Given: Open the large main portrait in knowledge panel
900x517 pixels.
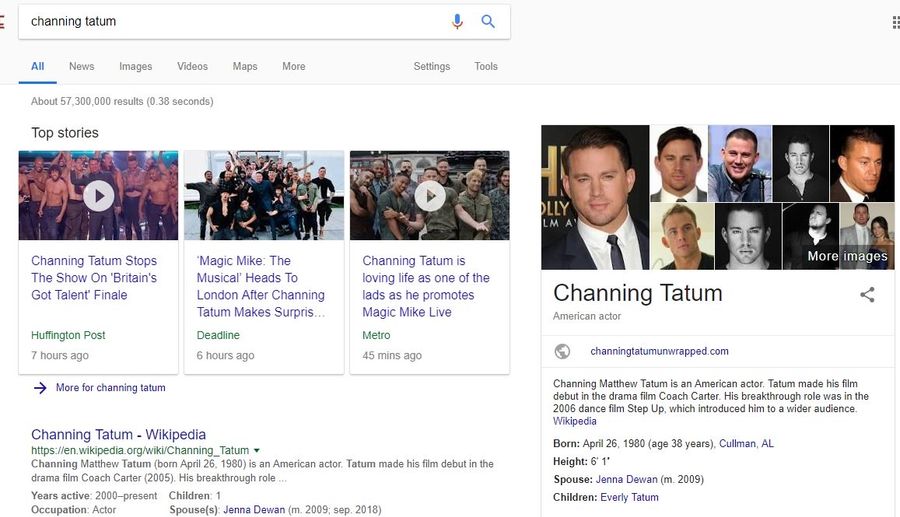Looking at the screenshot, I should 595,197.
